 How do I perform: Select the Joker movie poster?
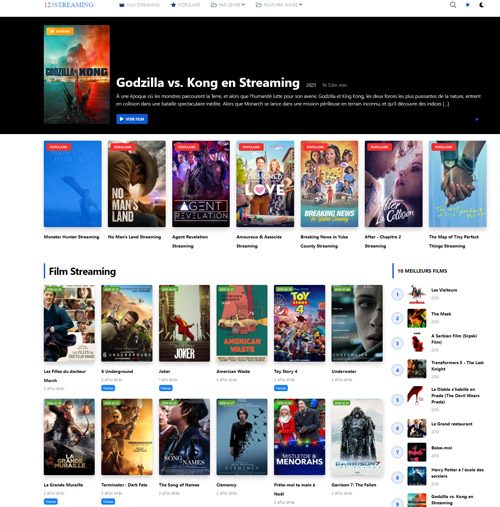coord(184,323)
